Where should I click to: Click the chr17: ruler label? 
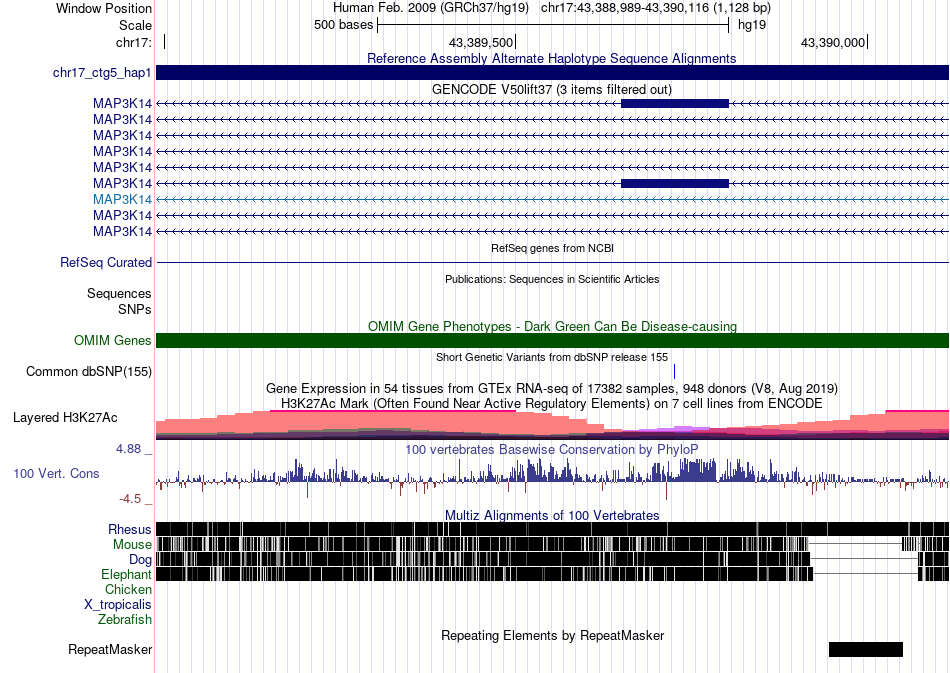tap(133, 42)
